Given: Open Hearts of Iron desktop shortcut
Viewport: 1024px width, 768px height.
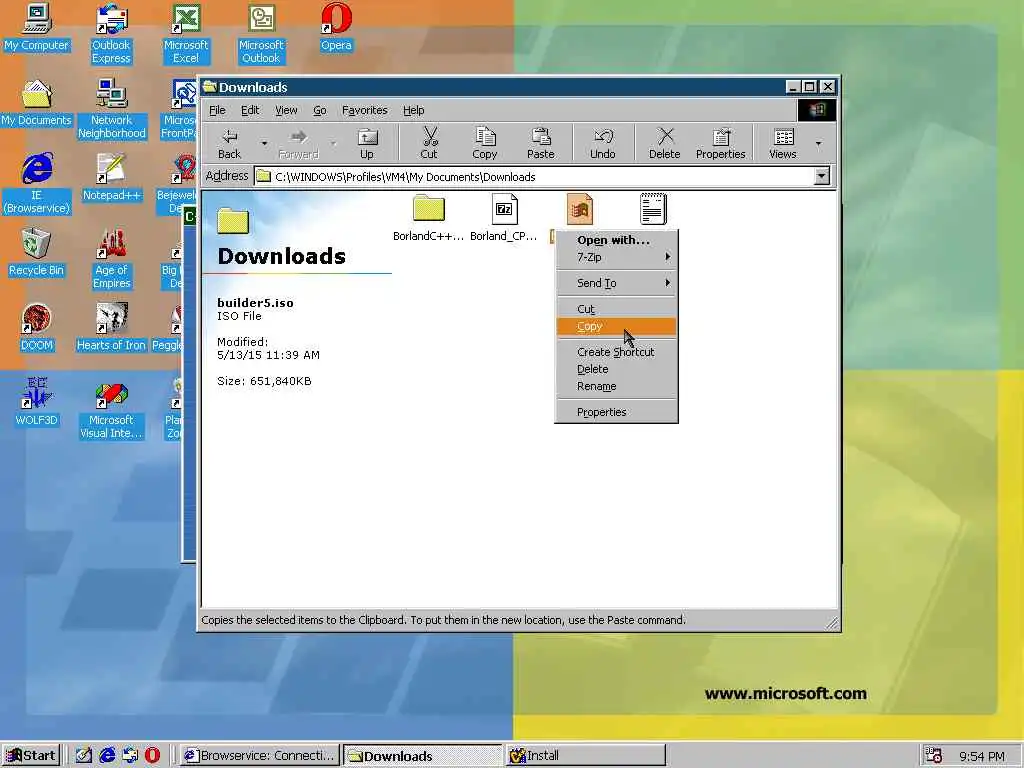Looking at the screenshot, I should click(x=111, y=328).
